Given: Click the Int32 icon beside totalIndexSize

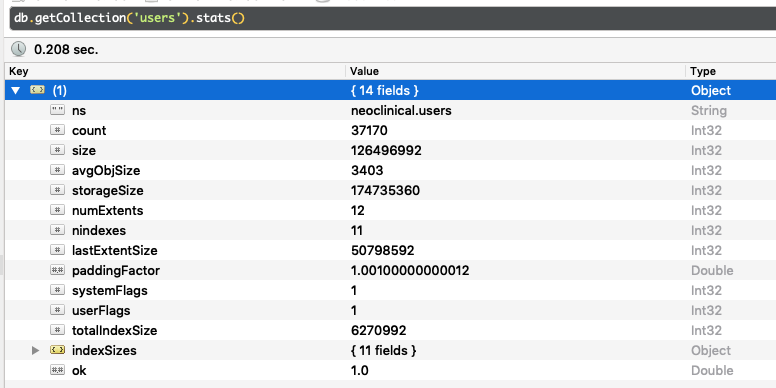Looking at the screenshot, I should point(57,330).
